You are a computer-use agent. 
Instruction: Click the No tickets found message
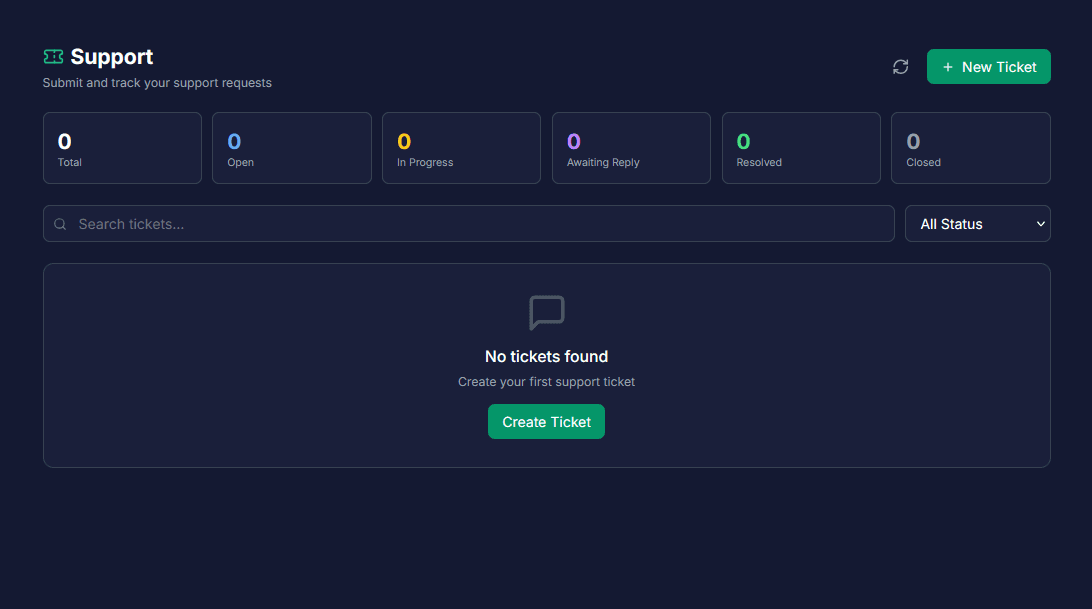(546, 356)
